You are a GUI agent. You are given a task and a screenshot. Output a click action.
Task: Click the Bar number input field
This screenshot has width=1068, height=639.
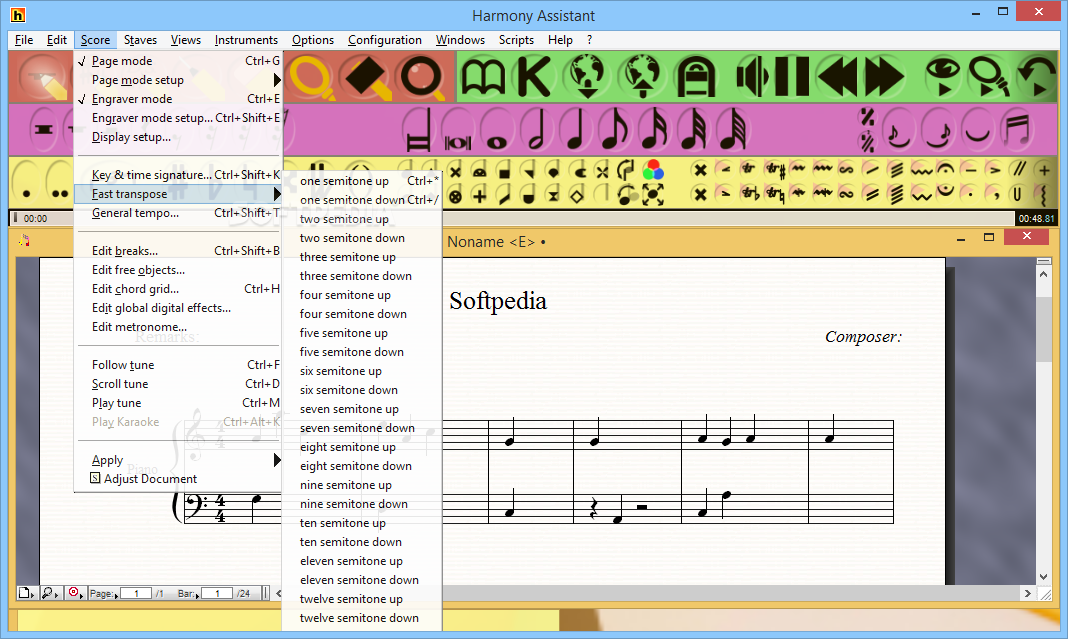click(217, 593)
